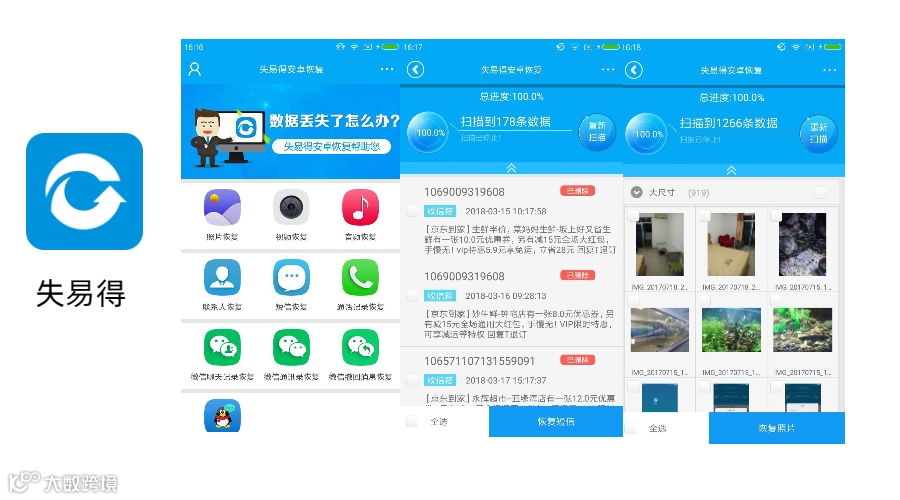Tap the back arrow on photo scan screen

pos(634,71)
